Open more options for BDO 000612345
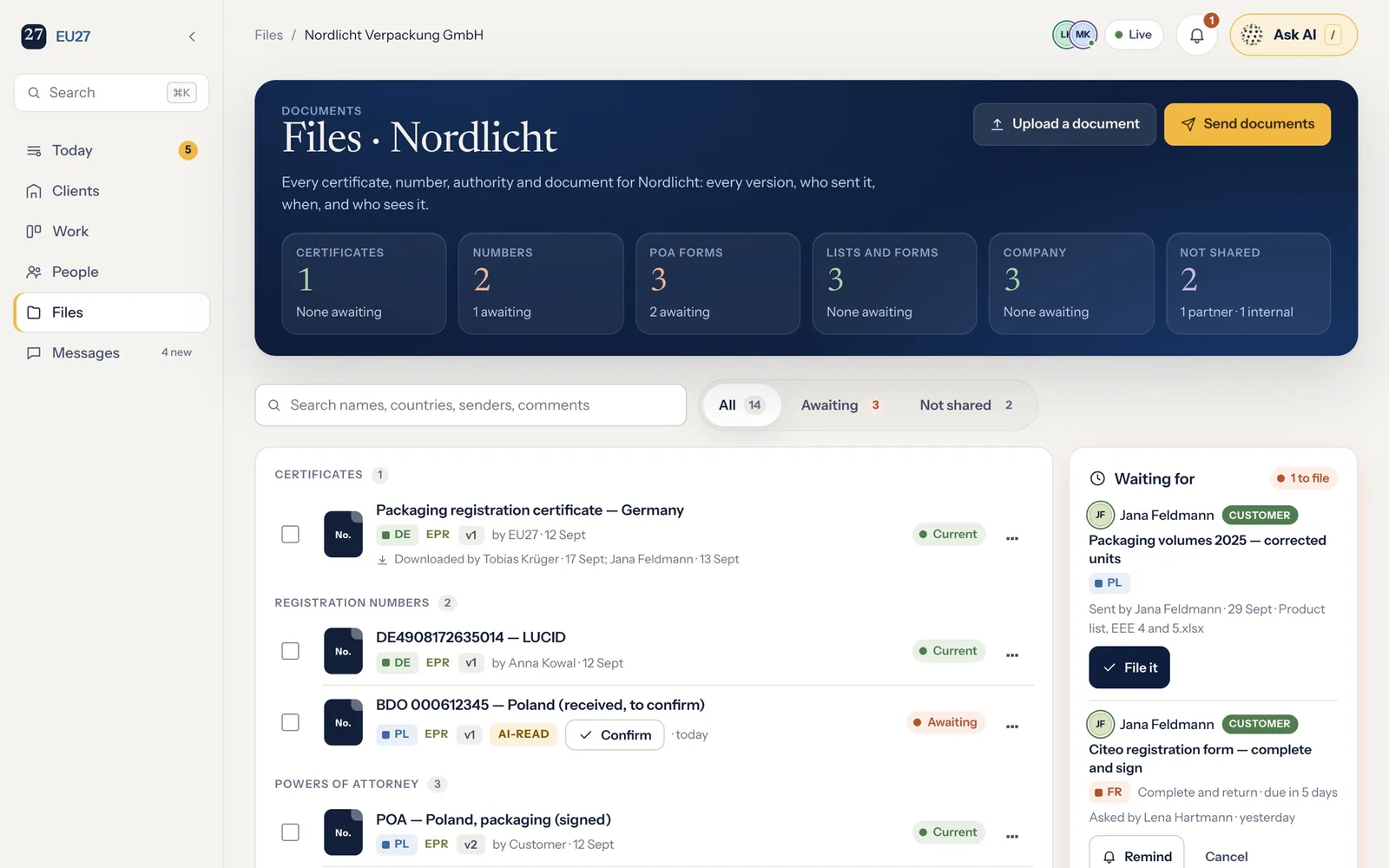This screenshot has height=868, width=1389. [1012, 726]
